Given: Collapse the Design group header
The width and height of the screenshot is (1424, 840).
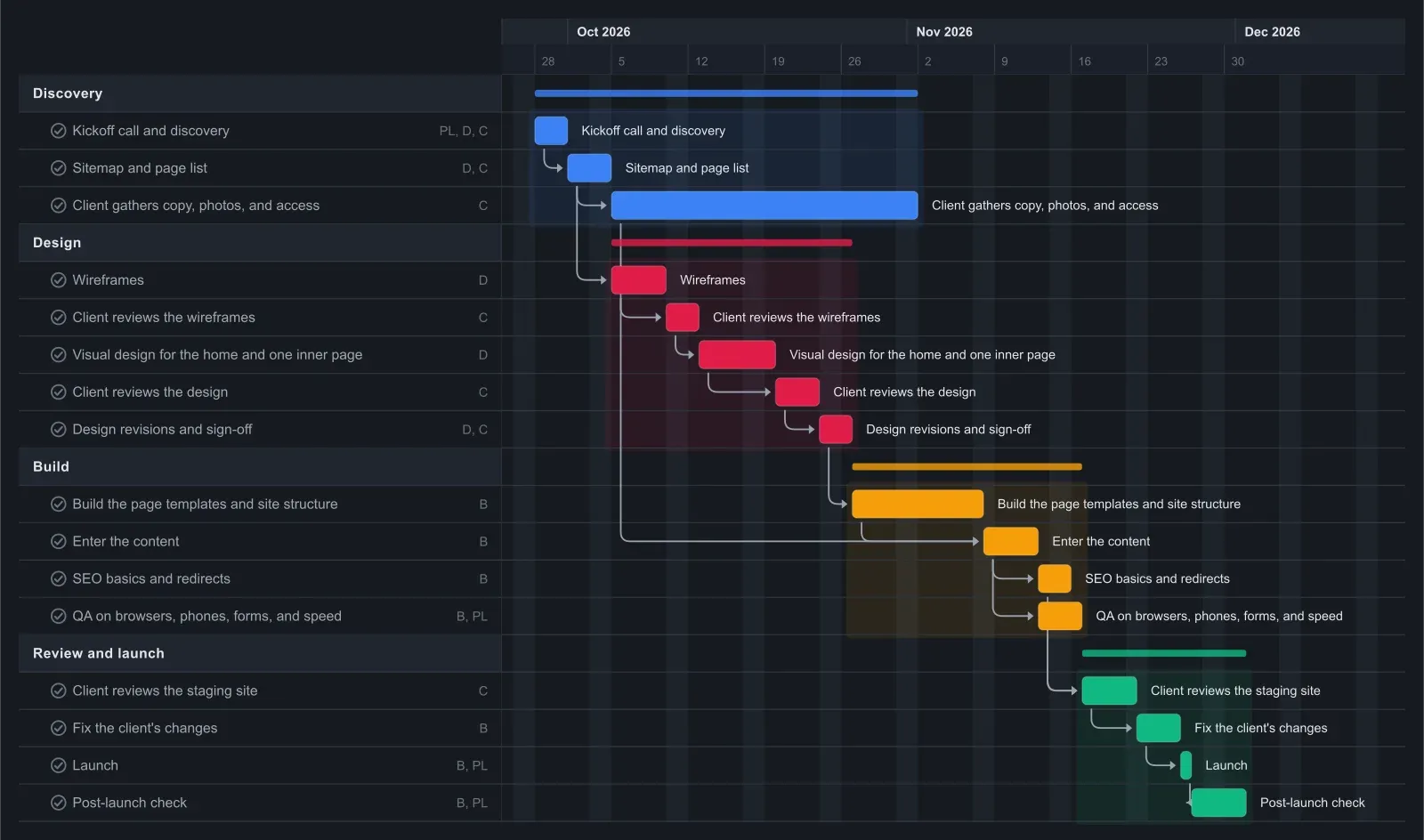Looking at the screenshot, I should 260,243.
